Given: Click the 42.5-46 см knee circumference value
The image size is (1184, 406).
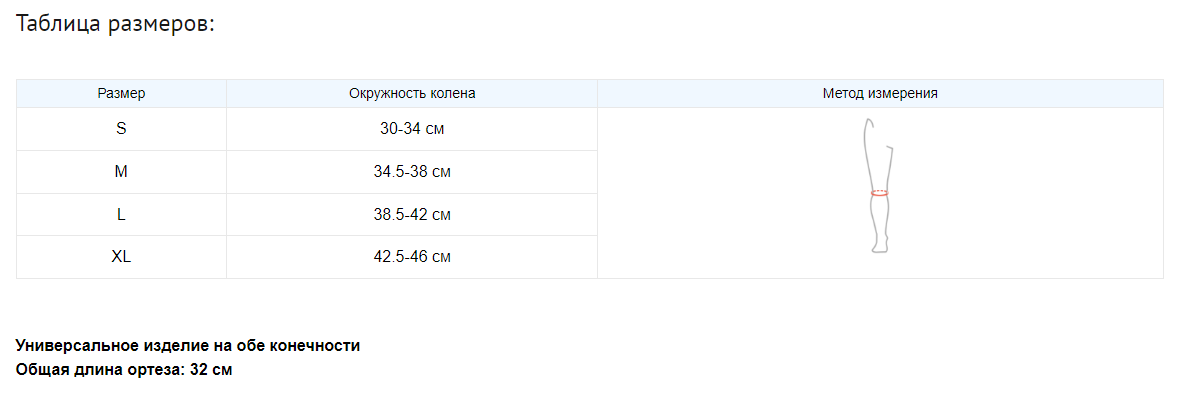Looking at the screenshot, I should click(x=412, y=257).
